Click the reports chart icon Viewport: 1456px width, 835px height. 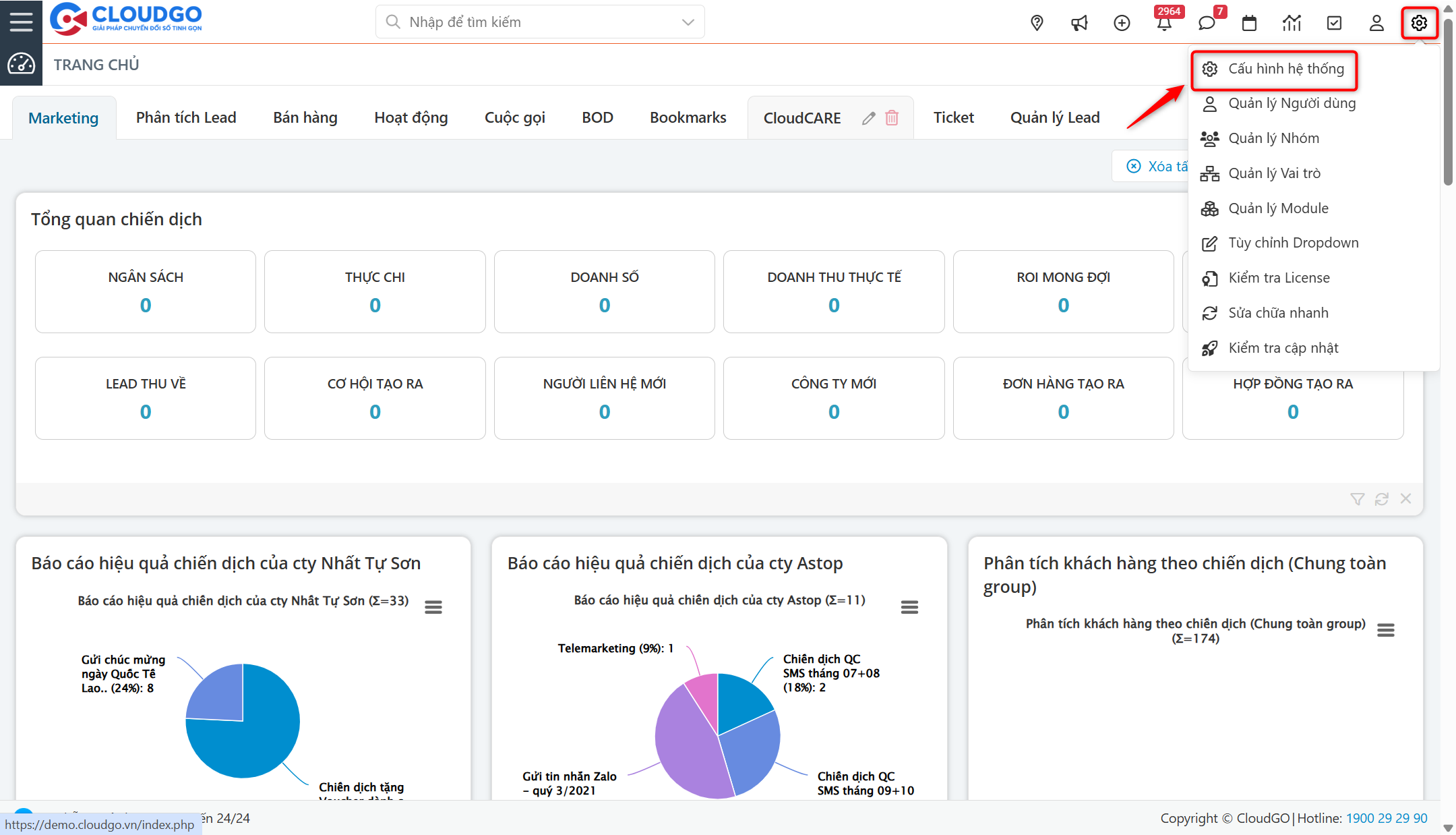point(1292,23)
